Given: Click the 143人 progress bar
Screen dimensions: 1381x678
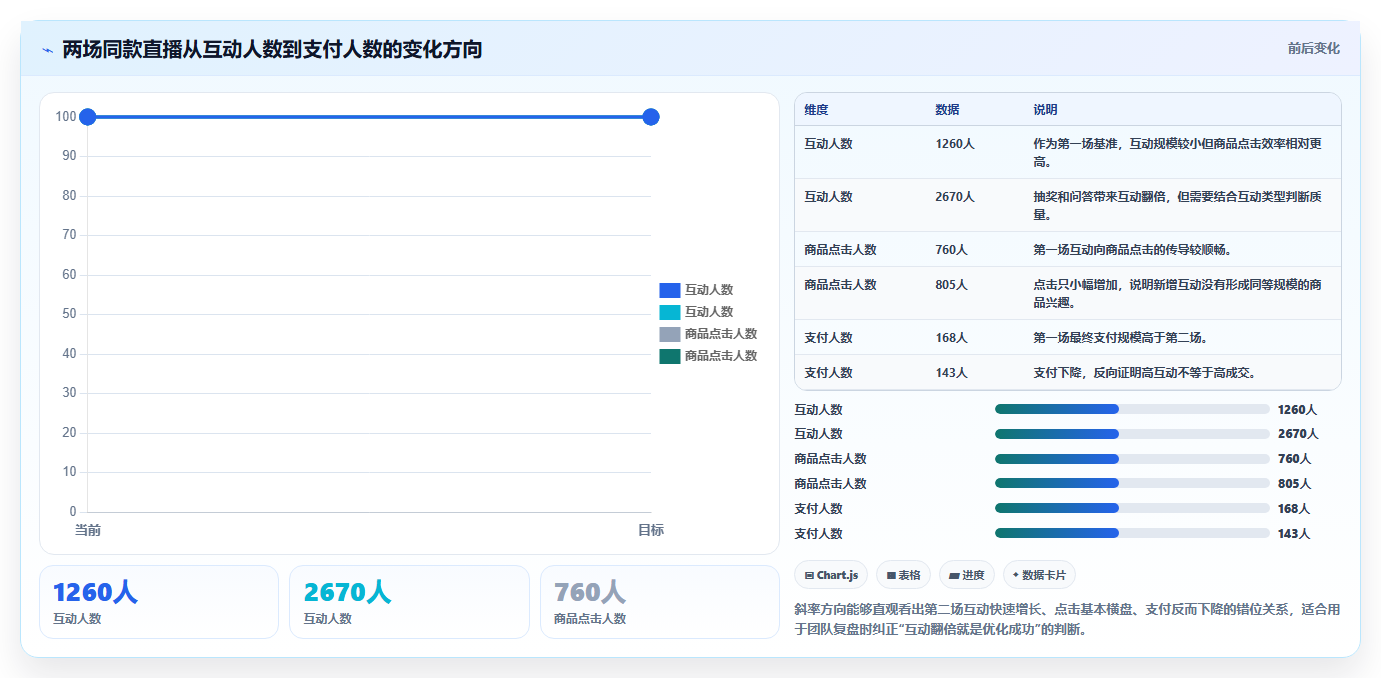Looking at the screenshot, I should (x=1132, y=533).
